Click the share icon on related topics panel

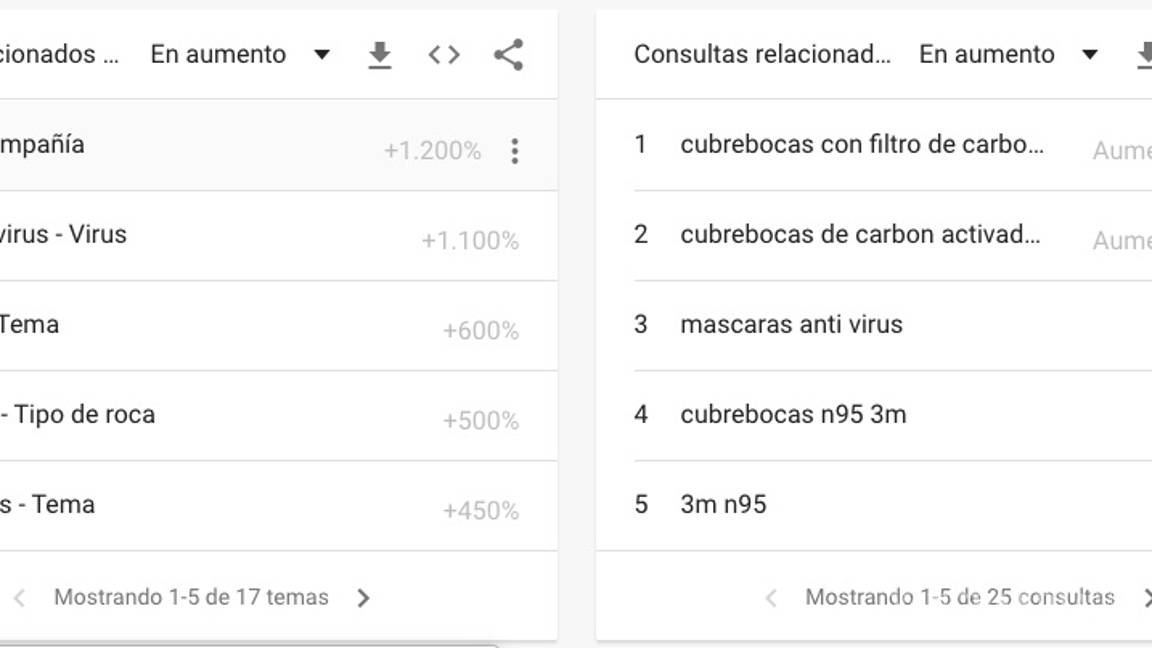click(509, 54)
